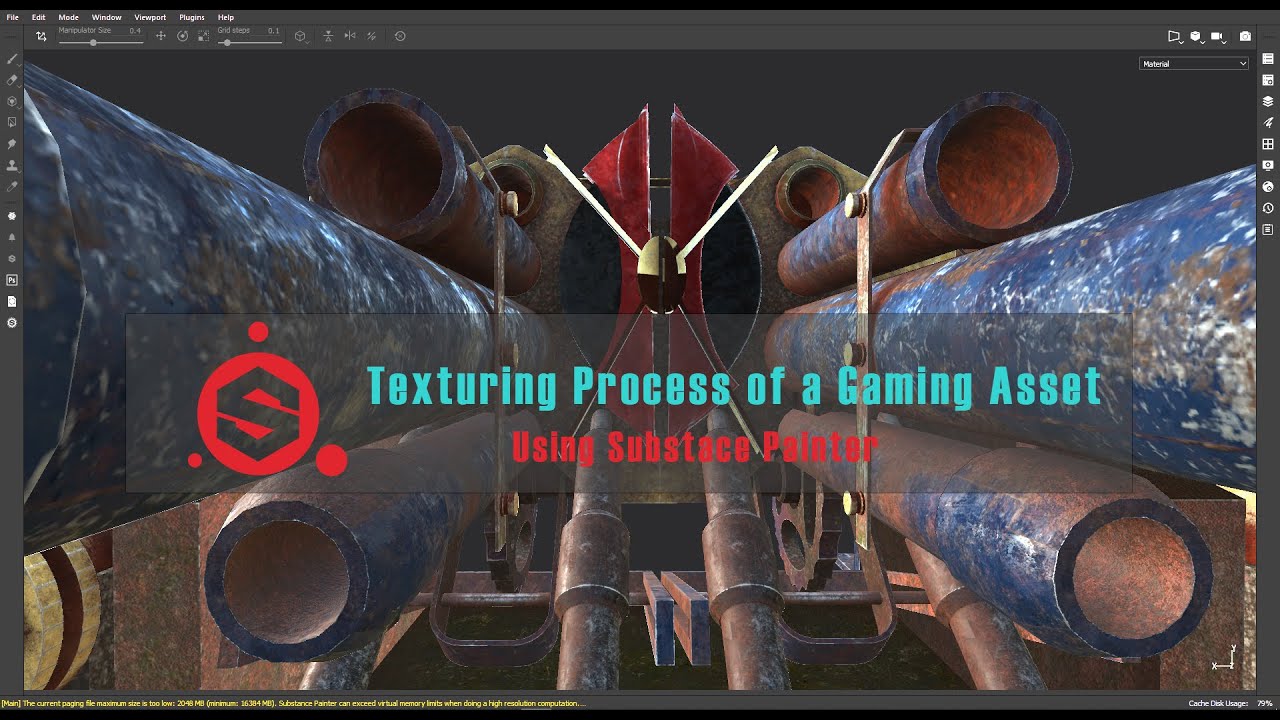
Task: Click the resources updater document icon
Action: (x=12, y=301)
